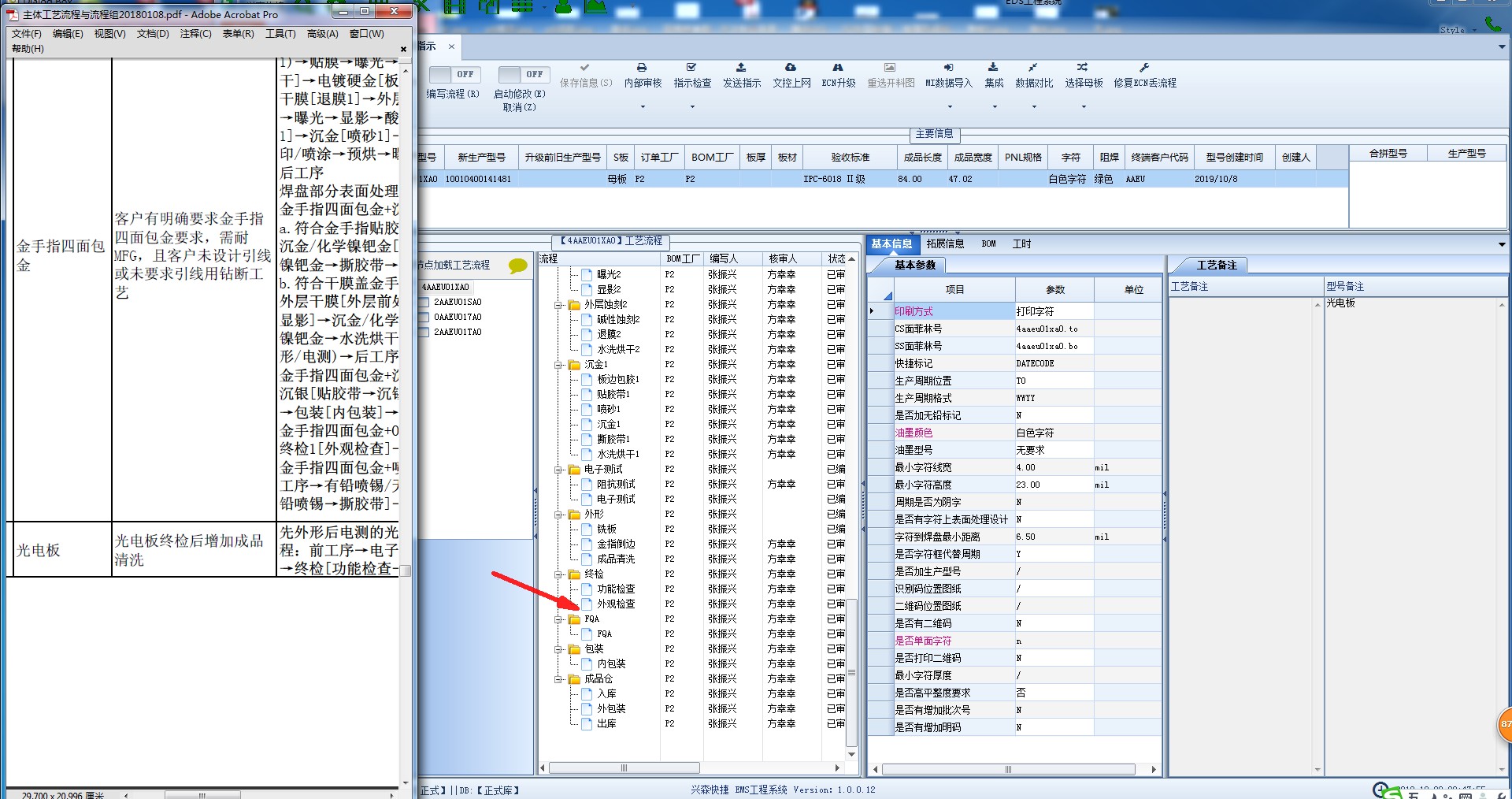The image size is (1512, 799).
Task: Open the 文件(F) menu in Acrobat
Action: (x=26, y=34)
